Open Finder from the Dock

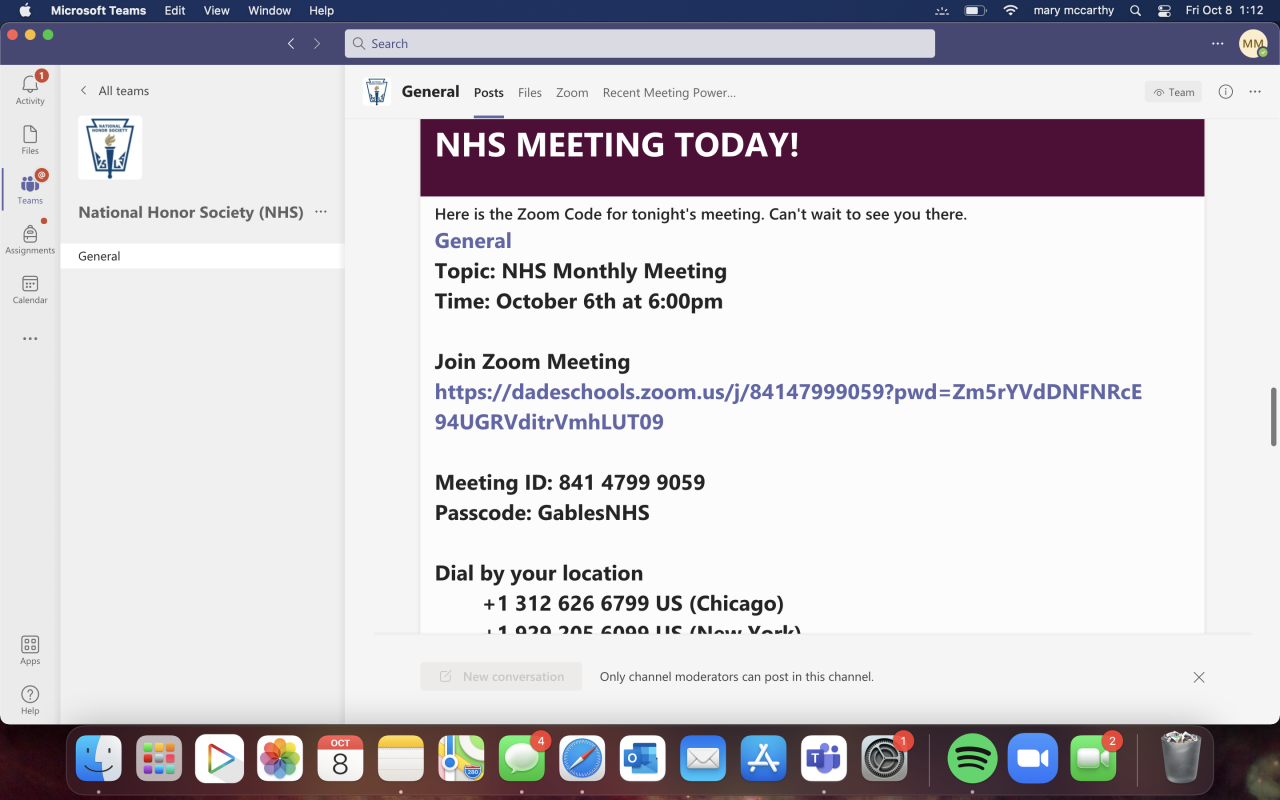pos(99,759)
